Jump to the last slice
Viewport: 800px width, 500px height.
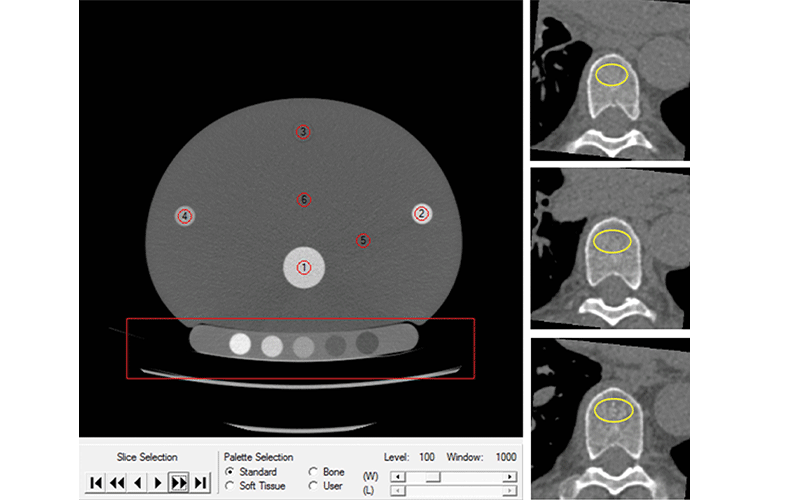coord(201,483)
